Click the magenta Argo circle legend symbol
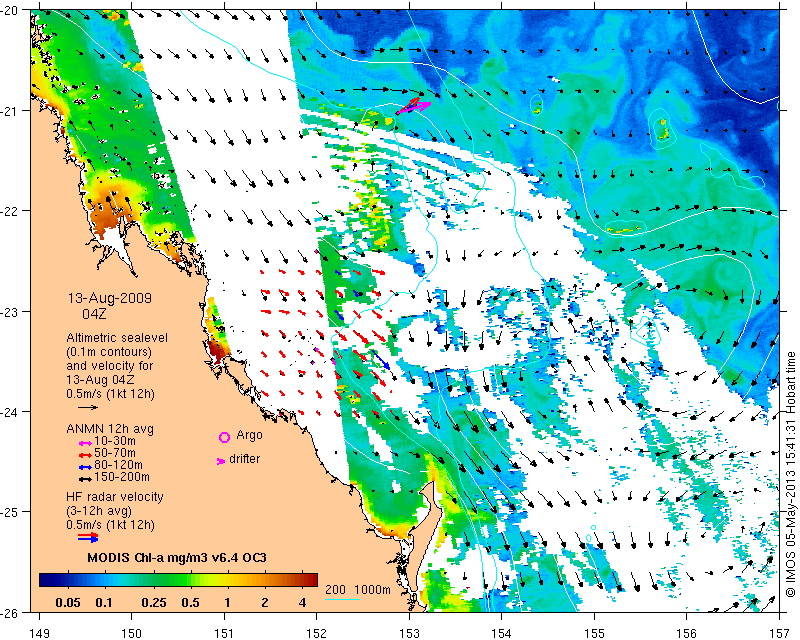The image size is (800, 640). point(224,437)
